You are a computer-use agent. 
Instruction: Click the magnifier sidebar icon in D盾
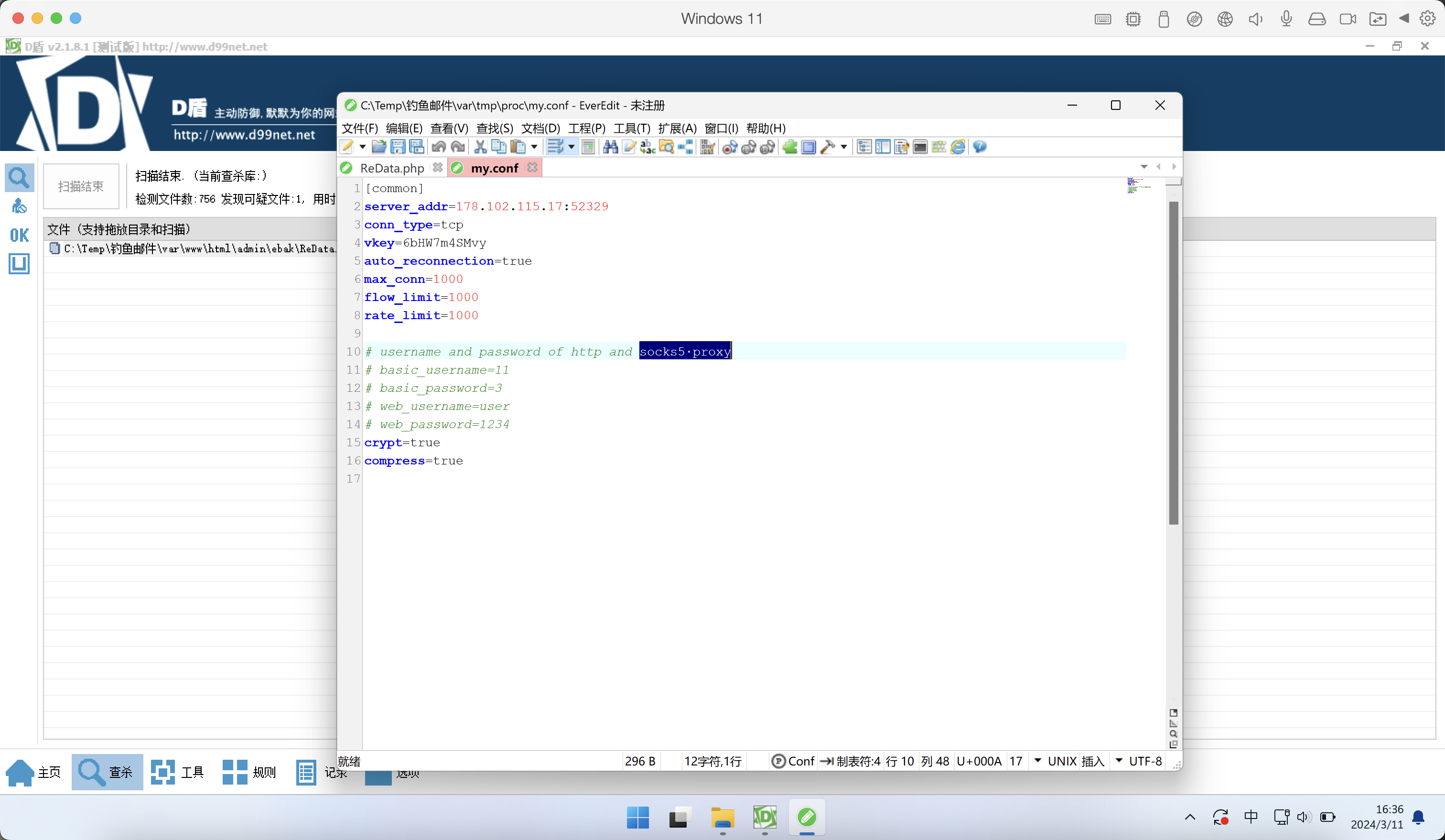(19, 178)
